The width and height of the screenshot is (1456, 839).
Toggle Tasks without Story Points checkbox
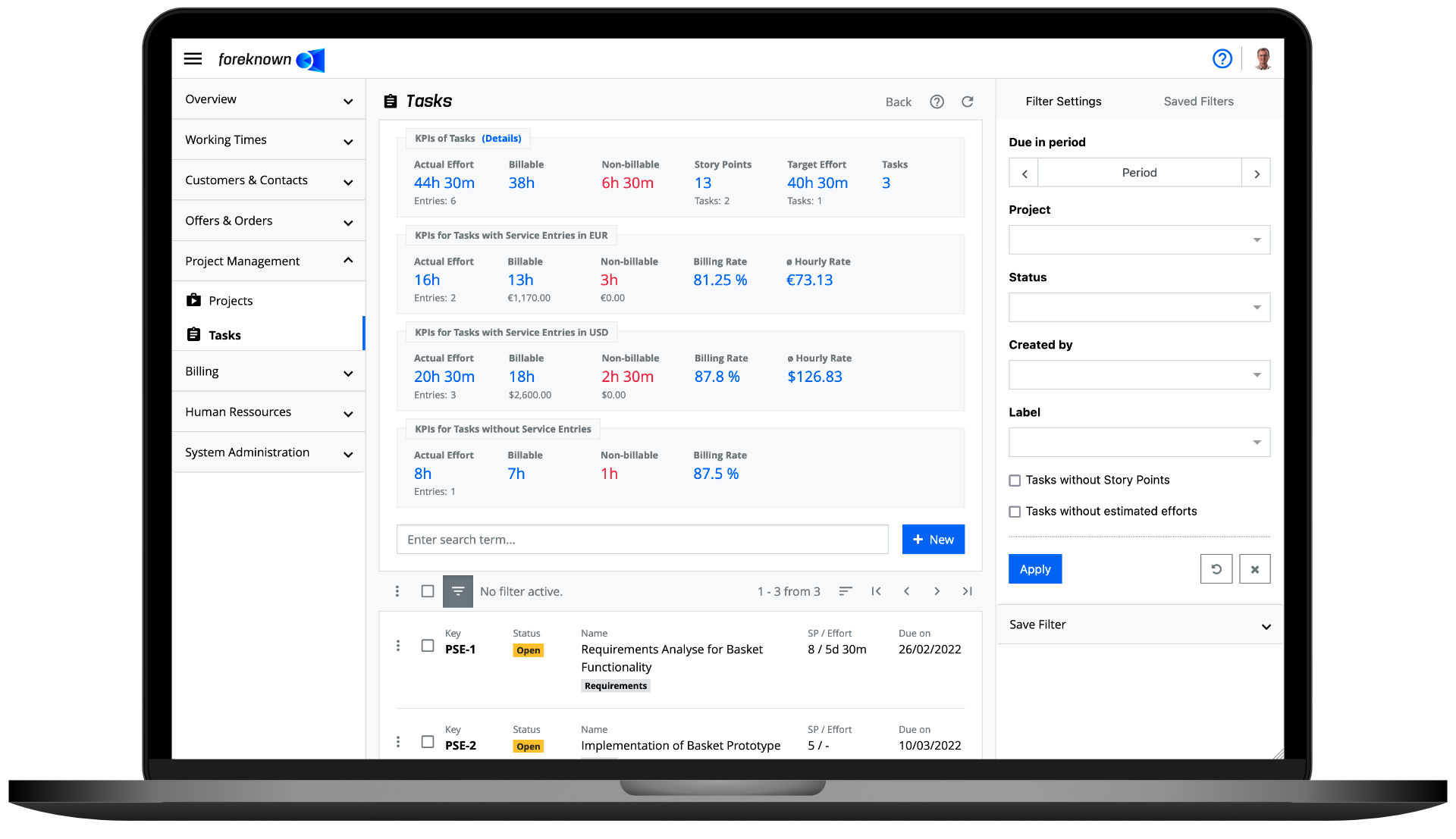point(1015,480)
